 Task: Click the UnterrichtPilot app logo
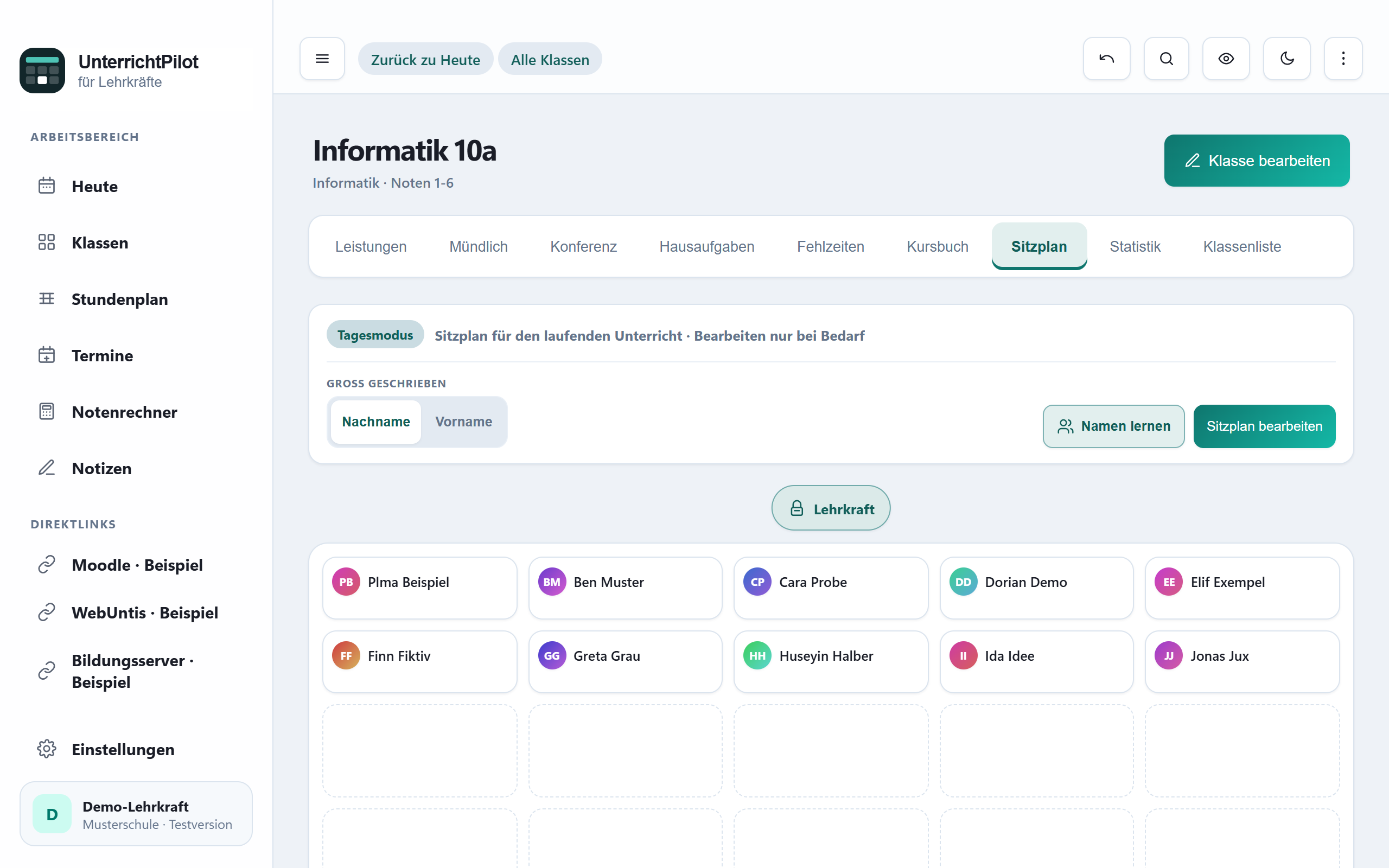[42, 71]
